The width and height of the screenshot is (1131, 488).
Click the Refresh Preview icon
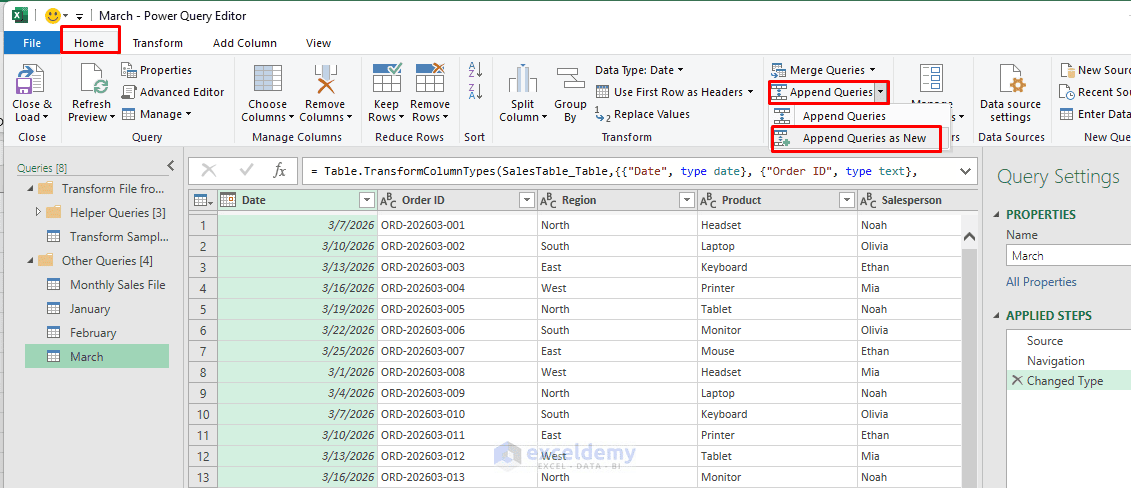94,79
